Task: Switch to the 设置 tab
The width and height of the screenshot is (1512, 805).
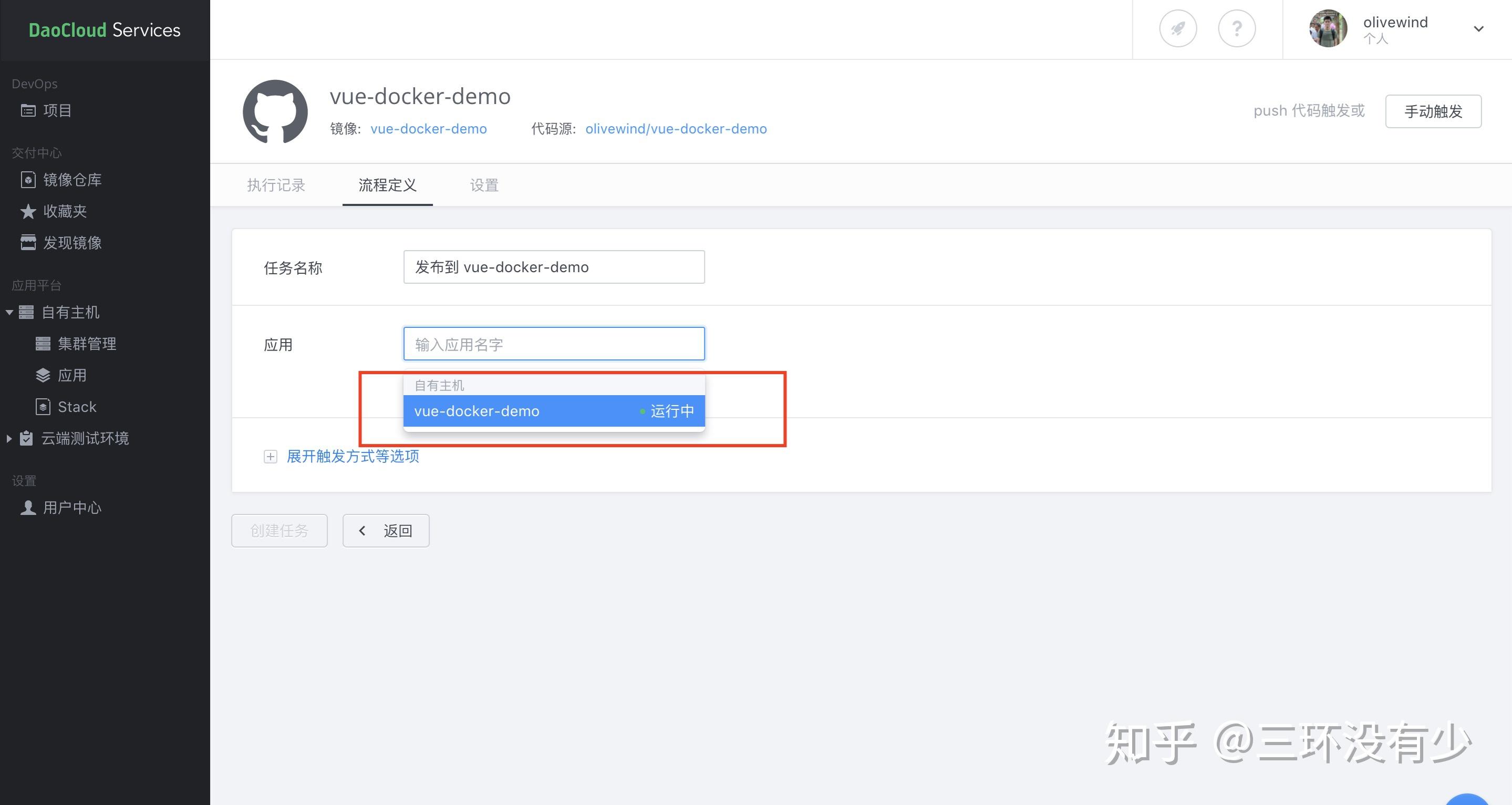Action: (x=484, y=185)
